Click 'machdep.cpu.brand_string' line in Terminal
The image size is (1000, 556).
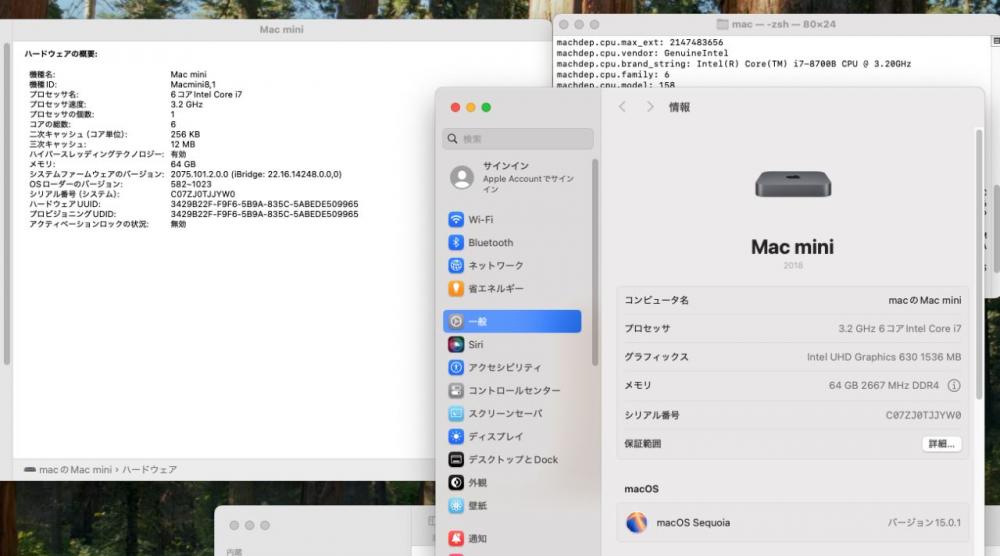coord(733,64)
